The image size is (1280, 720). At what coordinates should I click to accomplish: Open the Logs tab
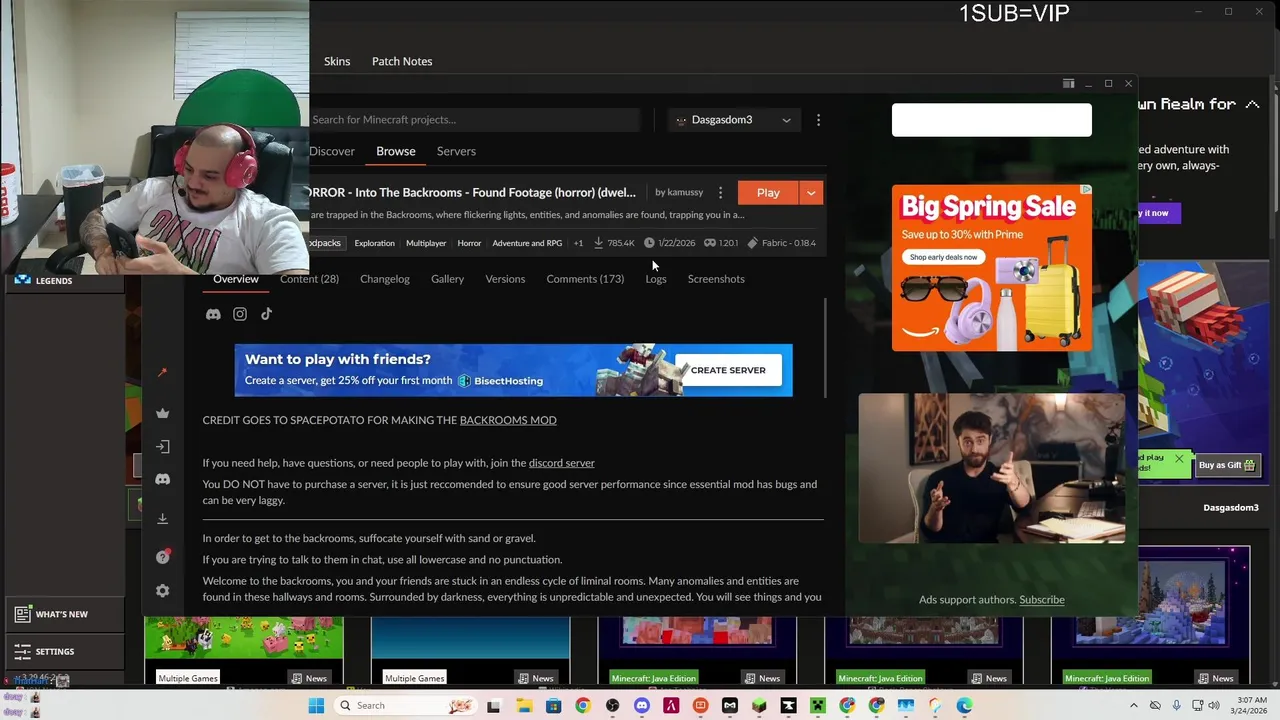click(x=656, y=279)
